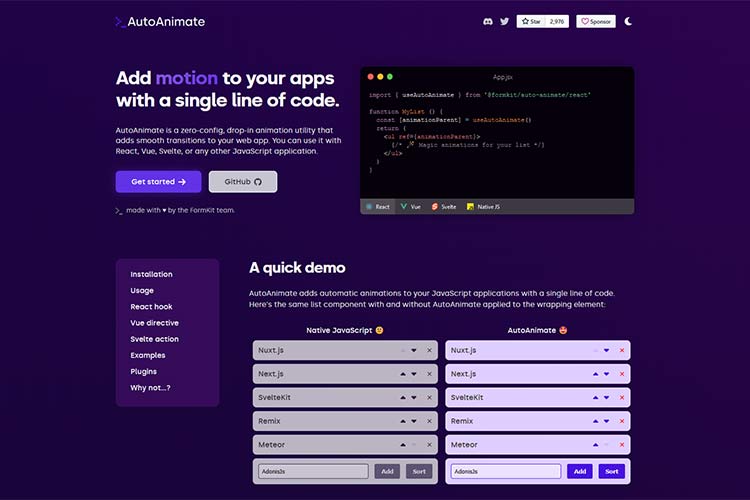Select the React code tab

pos(378,206)
